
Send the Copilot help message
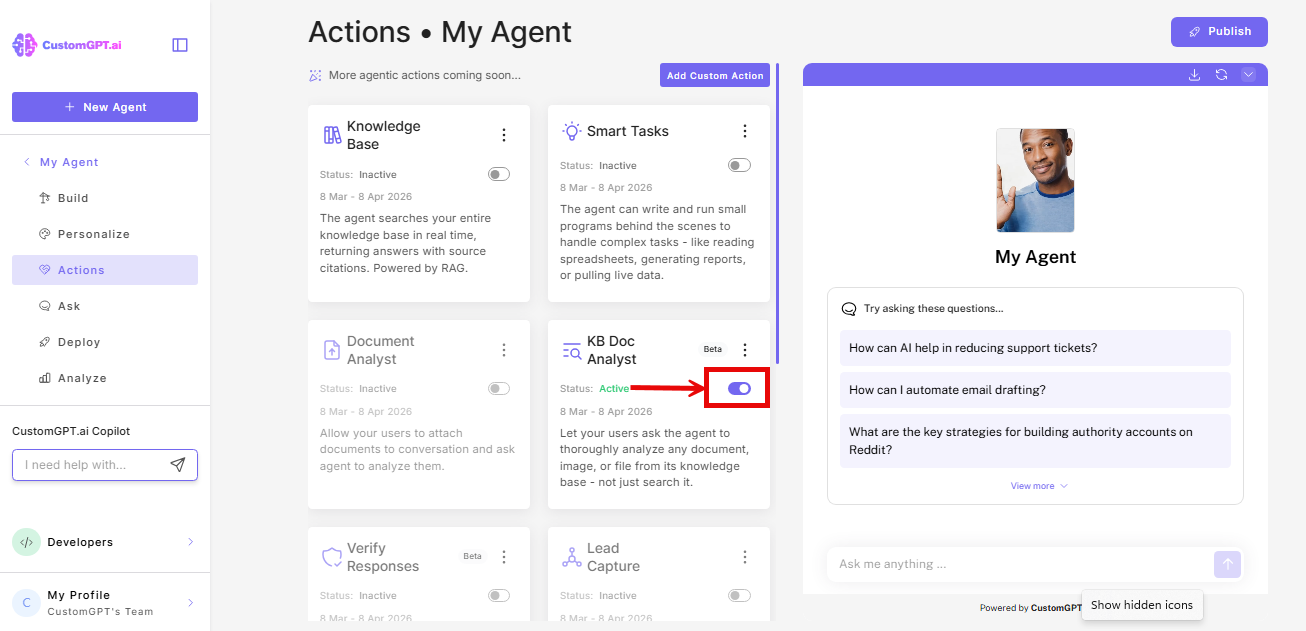coord(178,464)
